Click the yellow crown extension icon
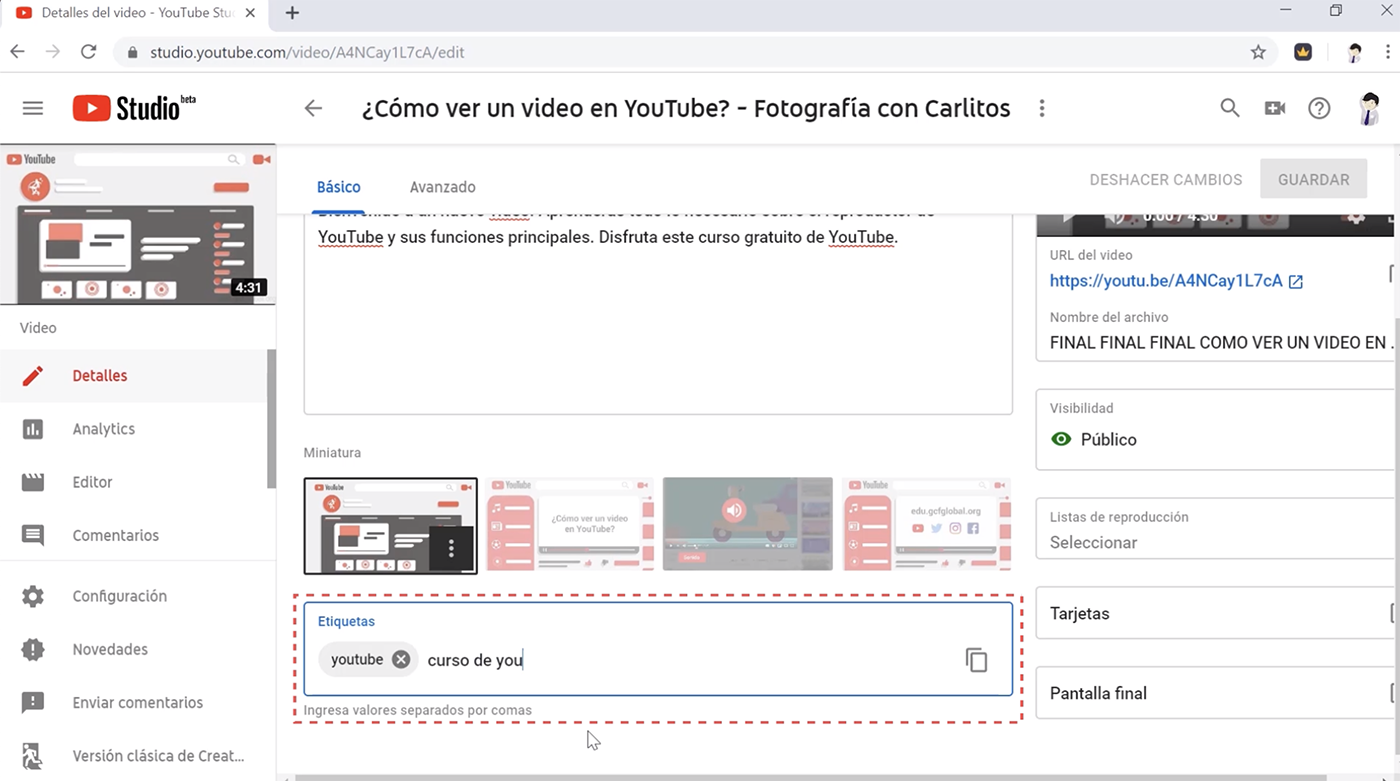The height and width of the screenshot is (781, 1400). (1303, 52)
